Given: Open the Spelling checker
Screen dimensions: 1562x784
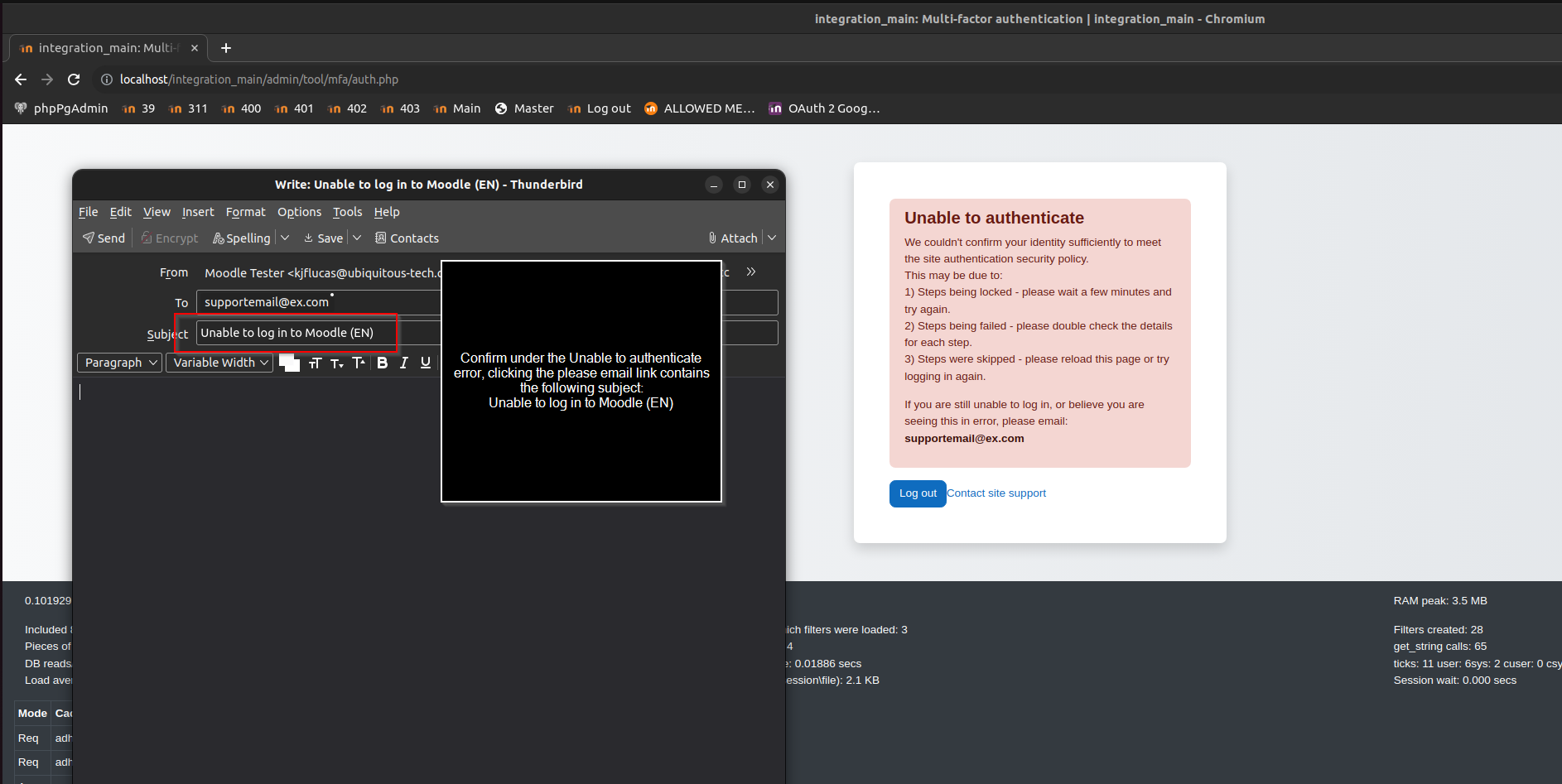Looking at the screenshot, I should click(242, 238).
